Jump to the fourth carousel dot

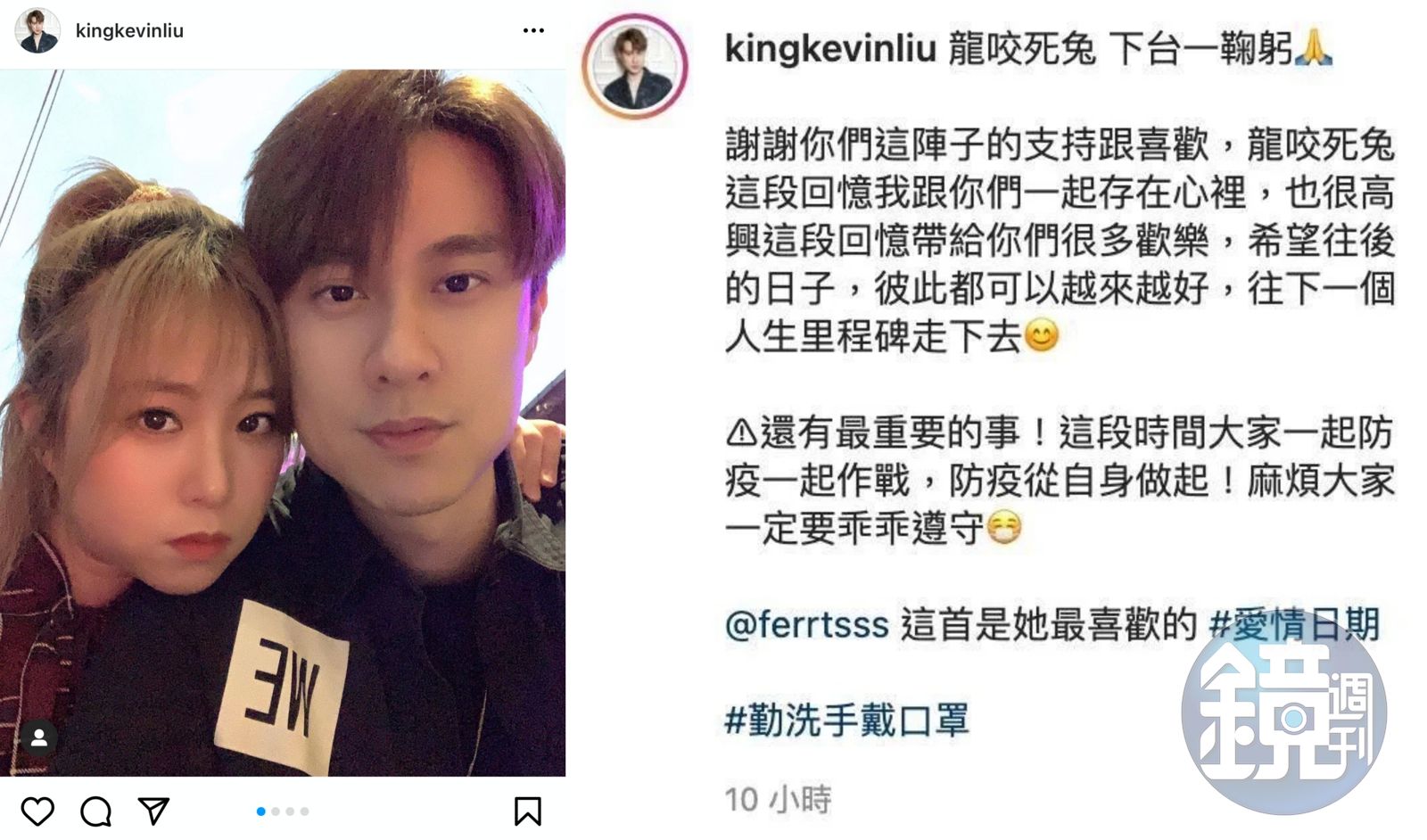304,811
